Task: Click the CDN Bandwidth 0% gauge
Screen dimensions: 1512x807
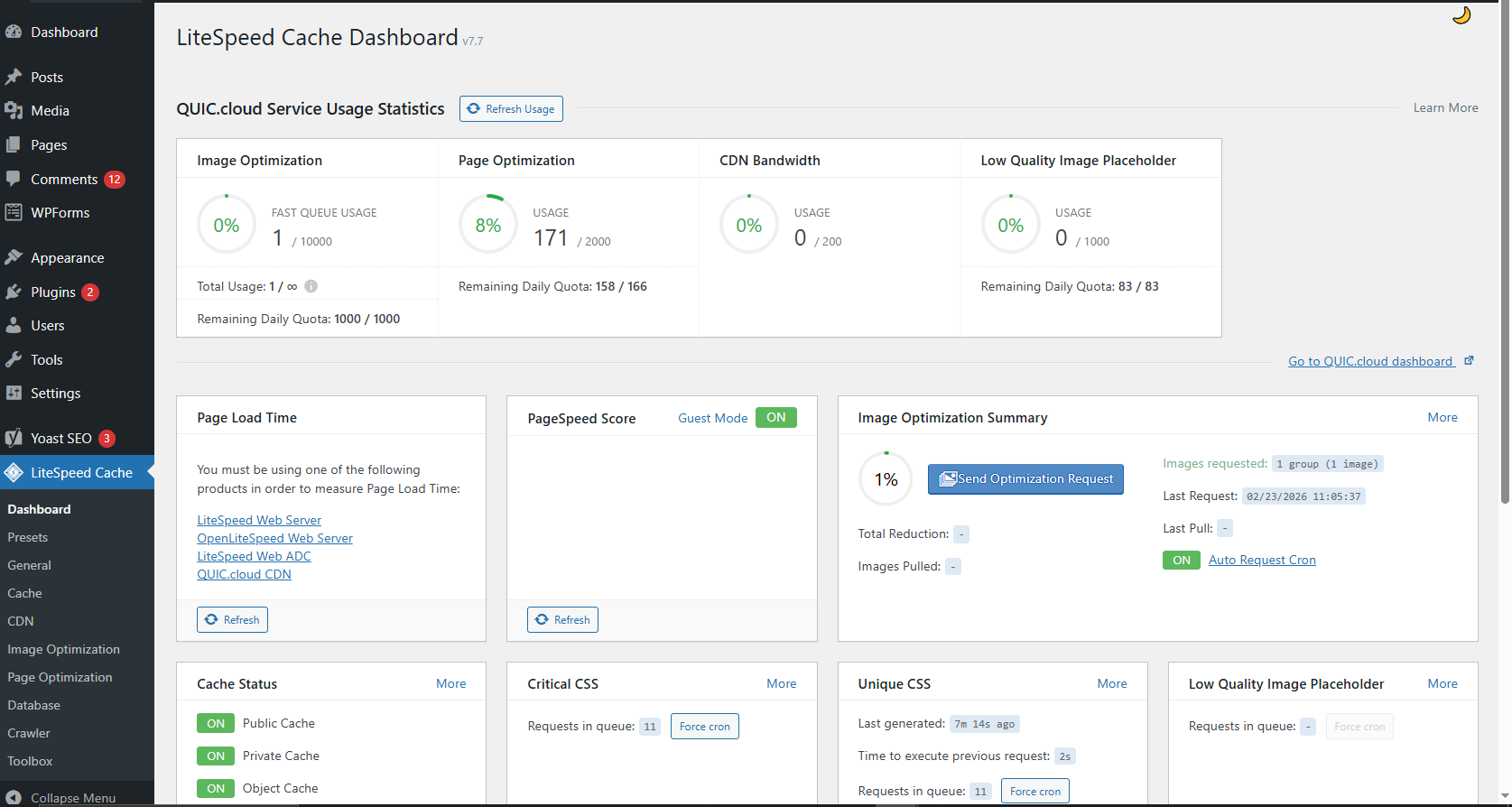Action: pos(749,225)
